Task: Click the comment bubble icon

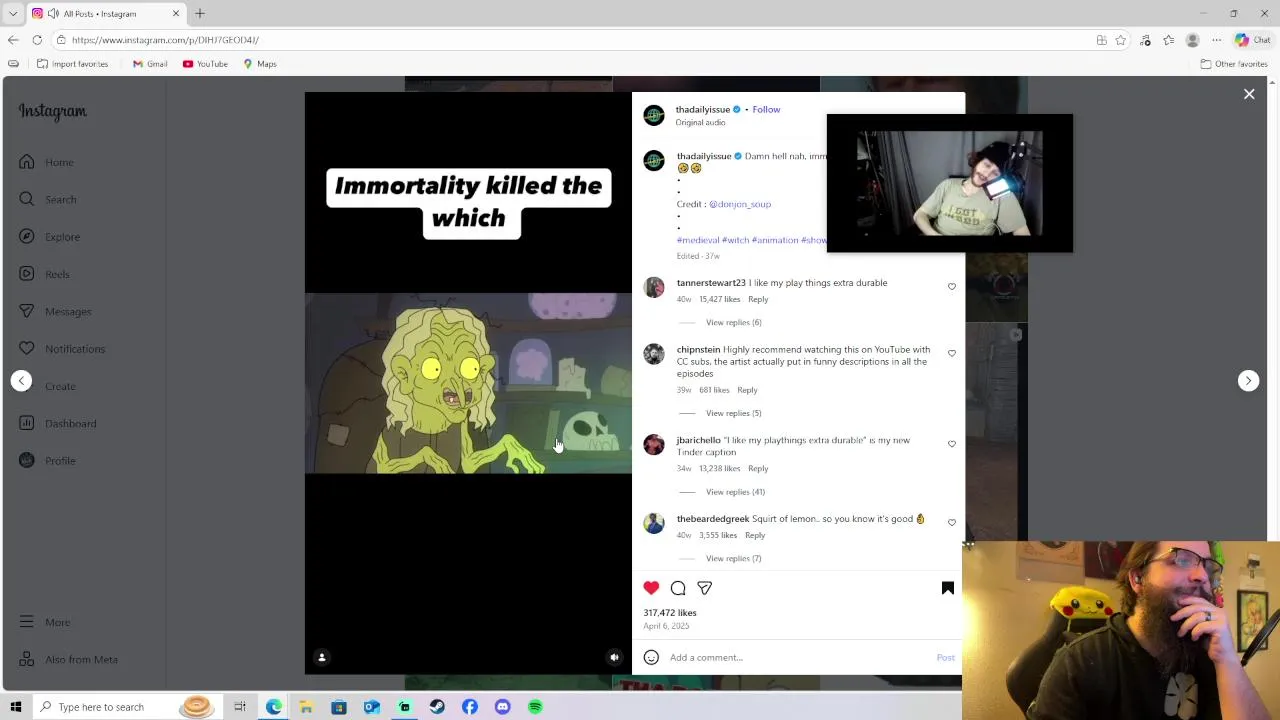Action: (678, 588)
